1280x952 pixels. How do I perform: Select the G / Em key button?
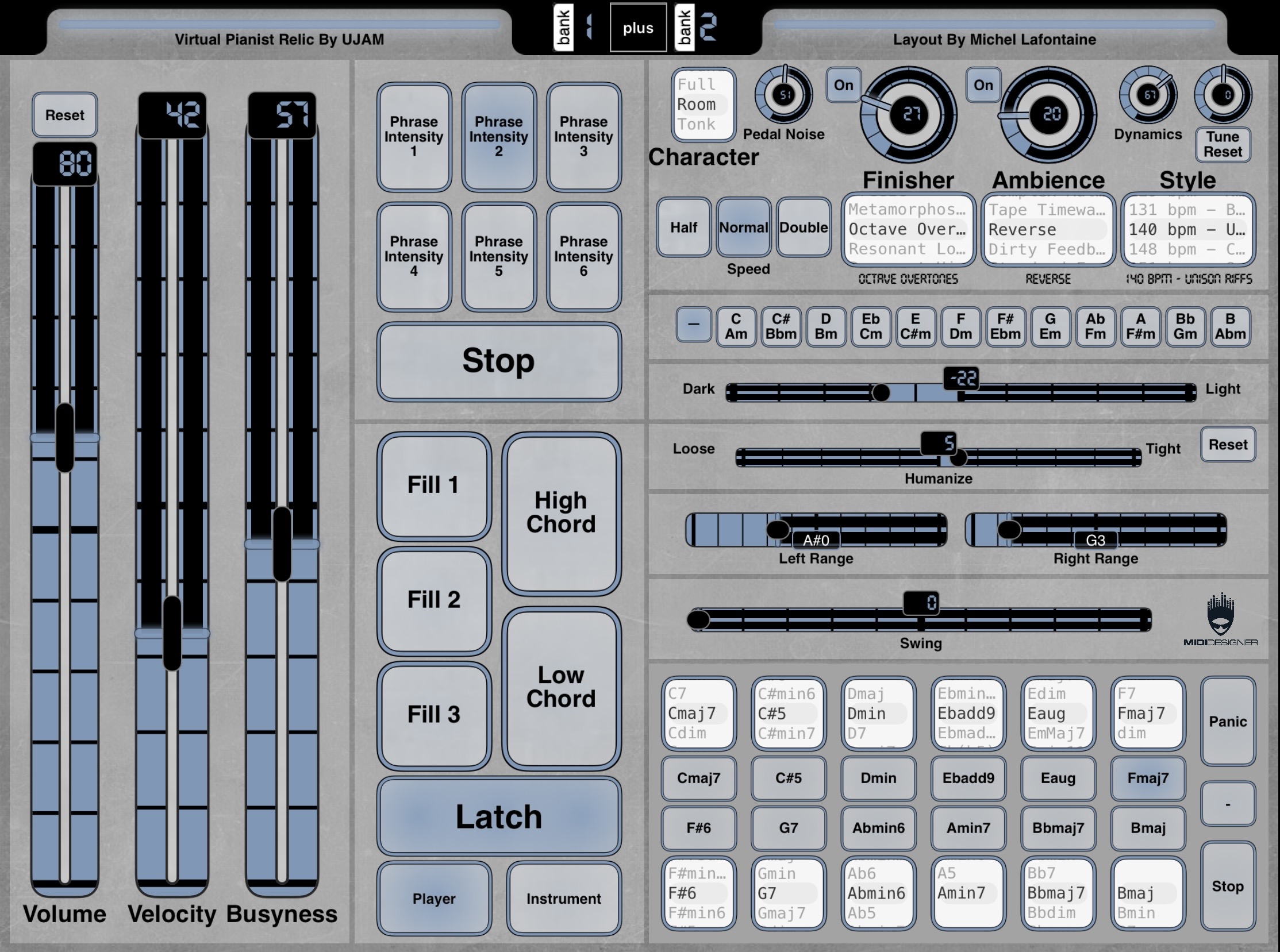coord(1051,327)
